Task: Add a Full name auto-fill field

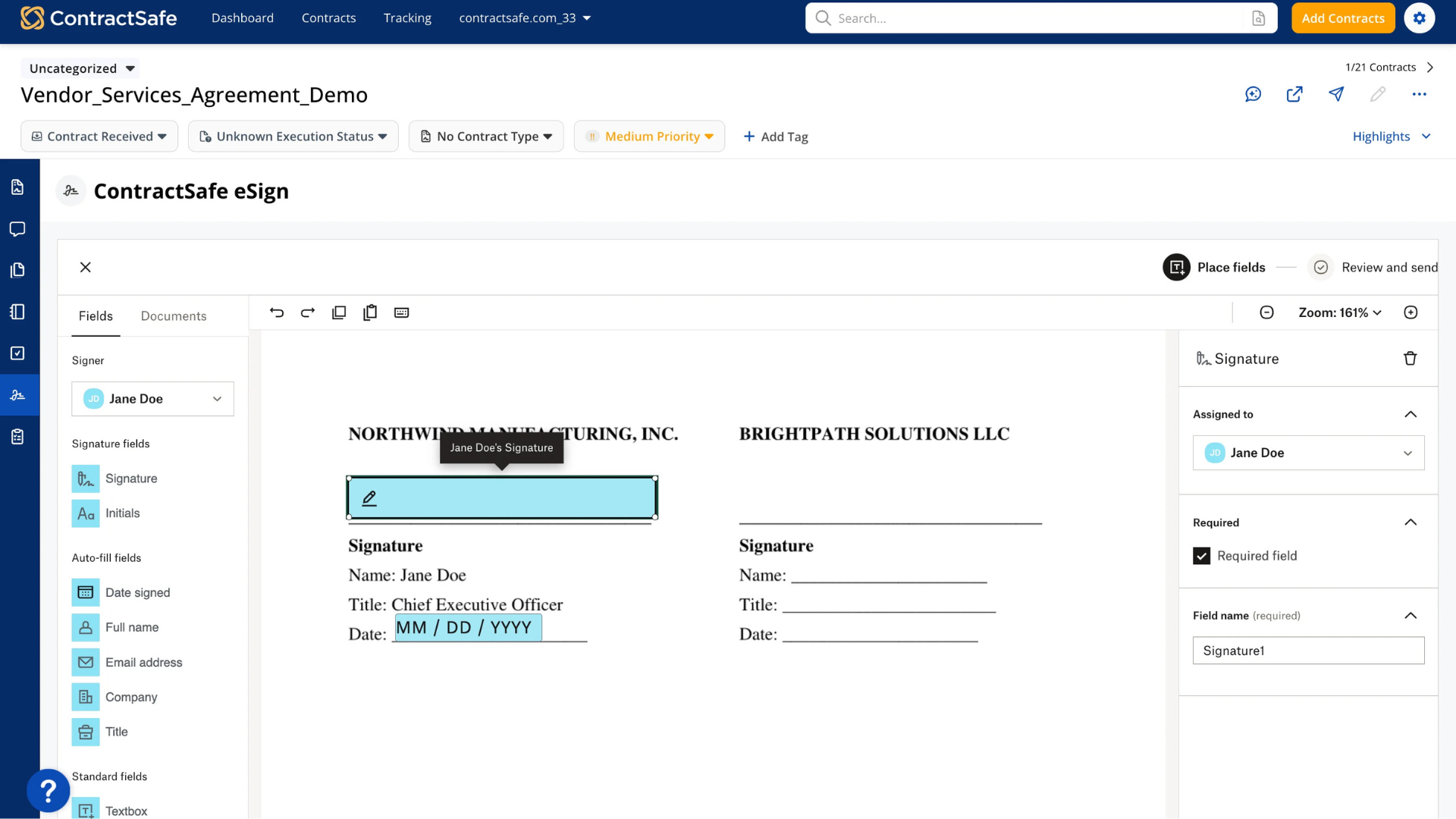Action: point(115,627)
